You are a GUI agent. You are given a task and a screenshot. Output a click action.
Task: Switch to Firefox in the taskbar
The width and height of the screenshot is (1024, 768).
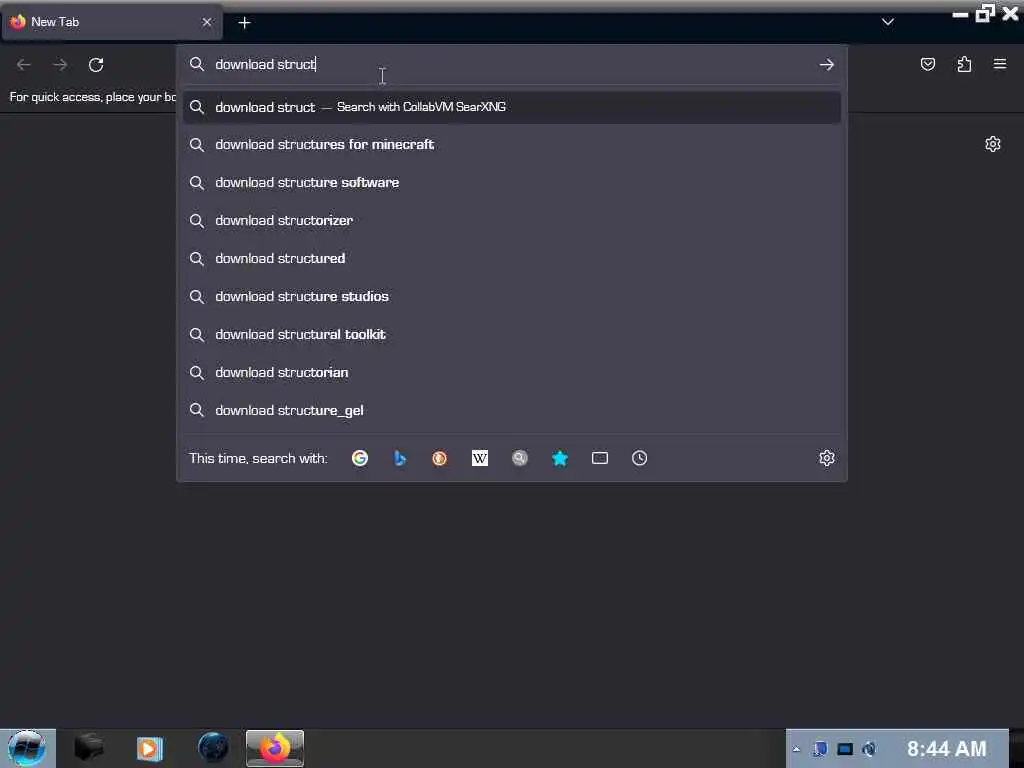point(275,748)
